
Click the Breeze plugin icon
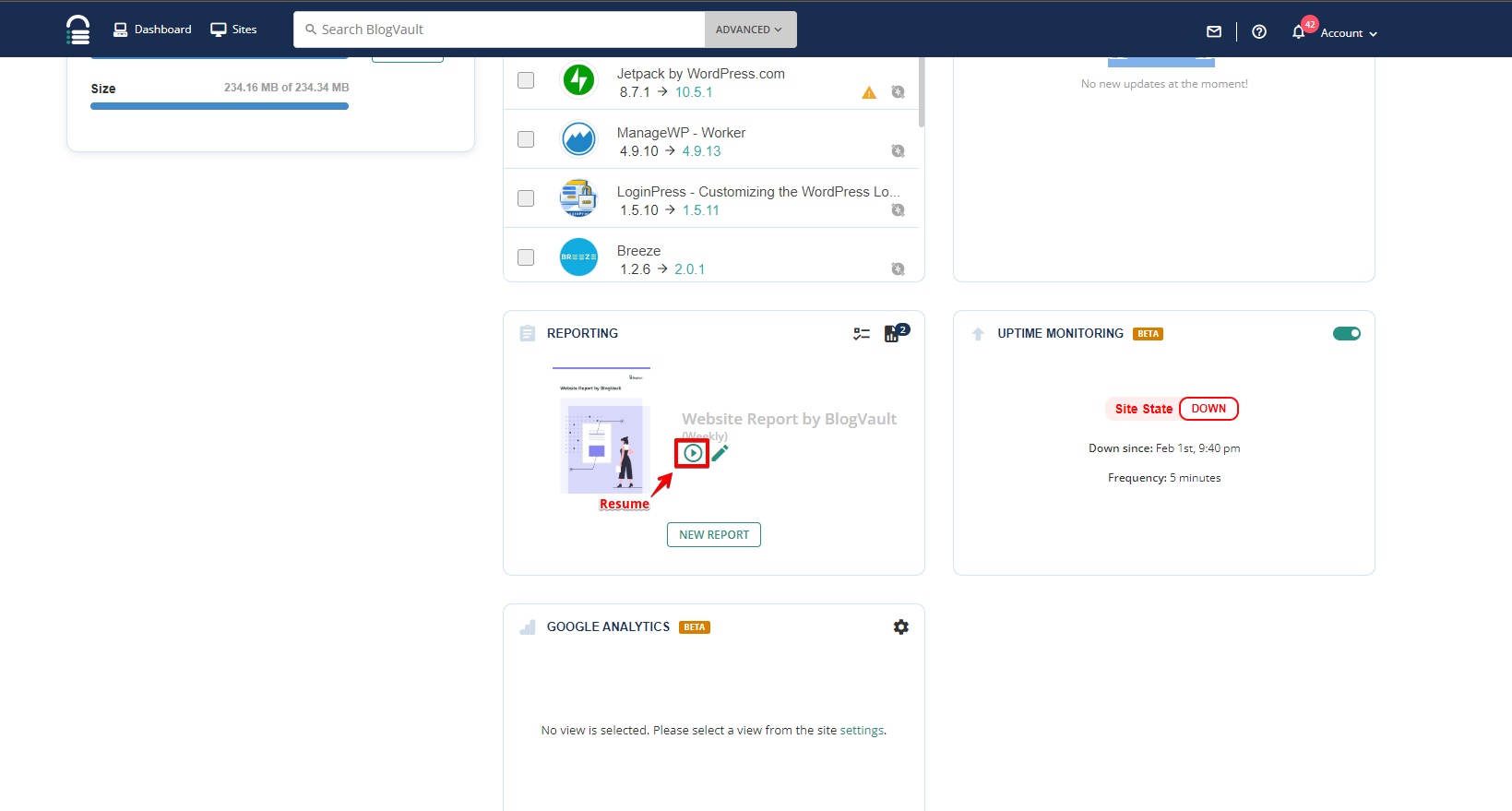(579, 256)
